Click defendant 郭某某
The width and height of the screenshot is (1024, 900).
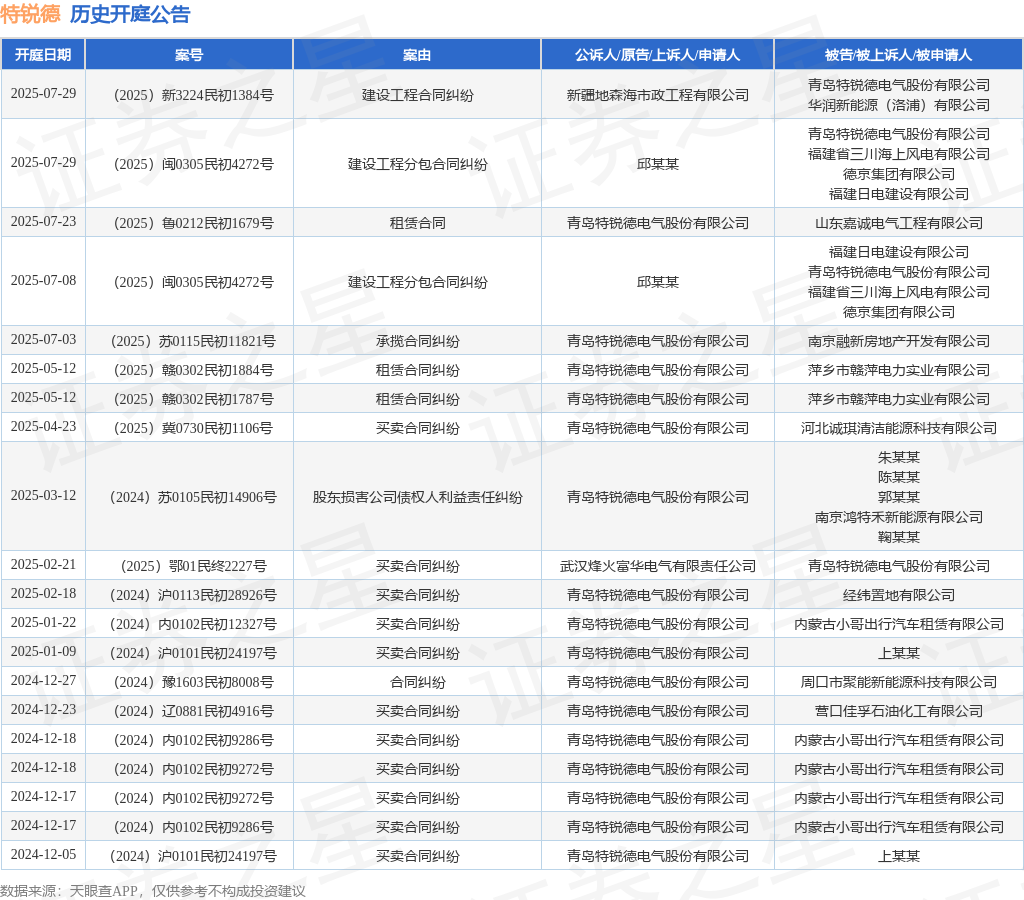pyautogui.click(x=899, y=497)
